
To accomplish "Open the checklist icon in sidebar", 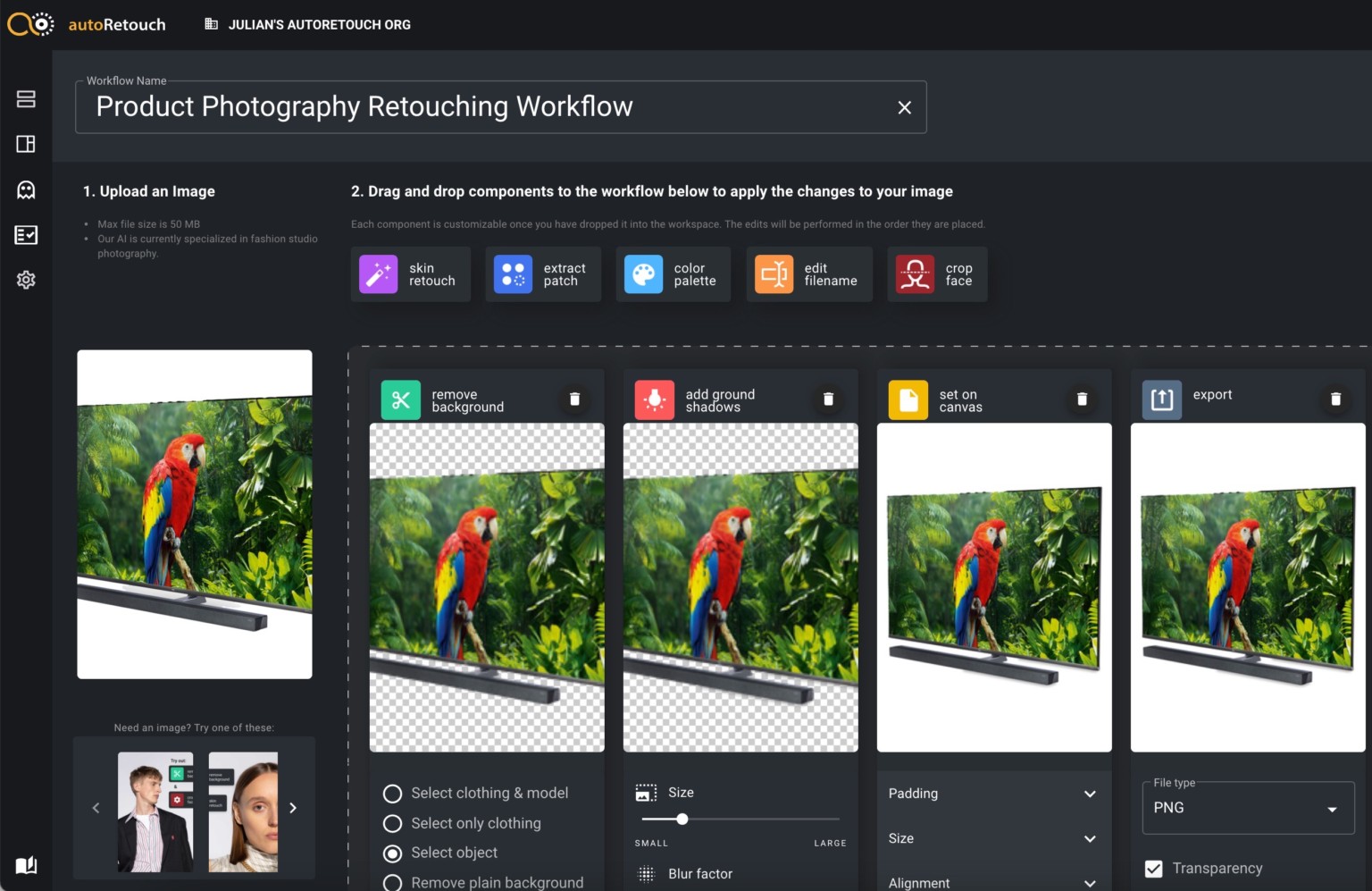I will [x=26, y=235].
